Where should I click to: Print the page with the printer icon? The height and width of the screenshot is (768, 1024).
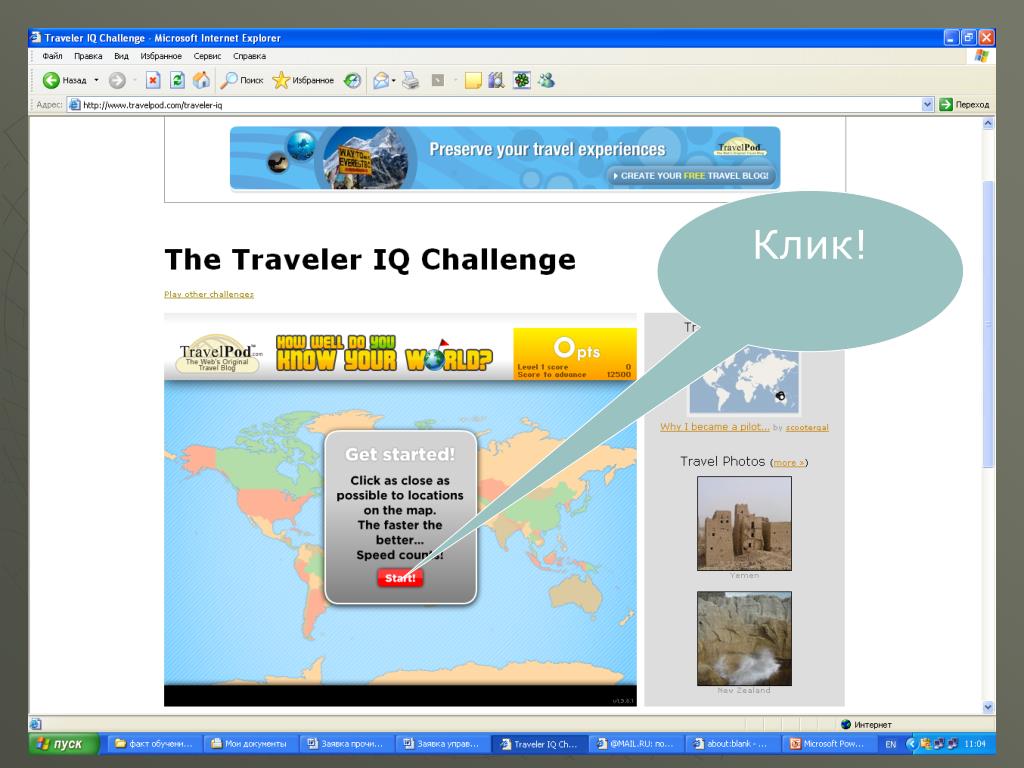tap(411, 80)
